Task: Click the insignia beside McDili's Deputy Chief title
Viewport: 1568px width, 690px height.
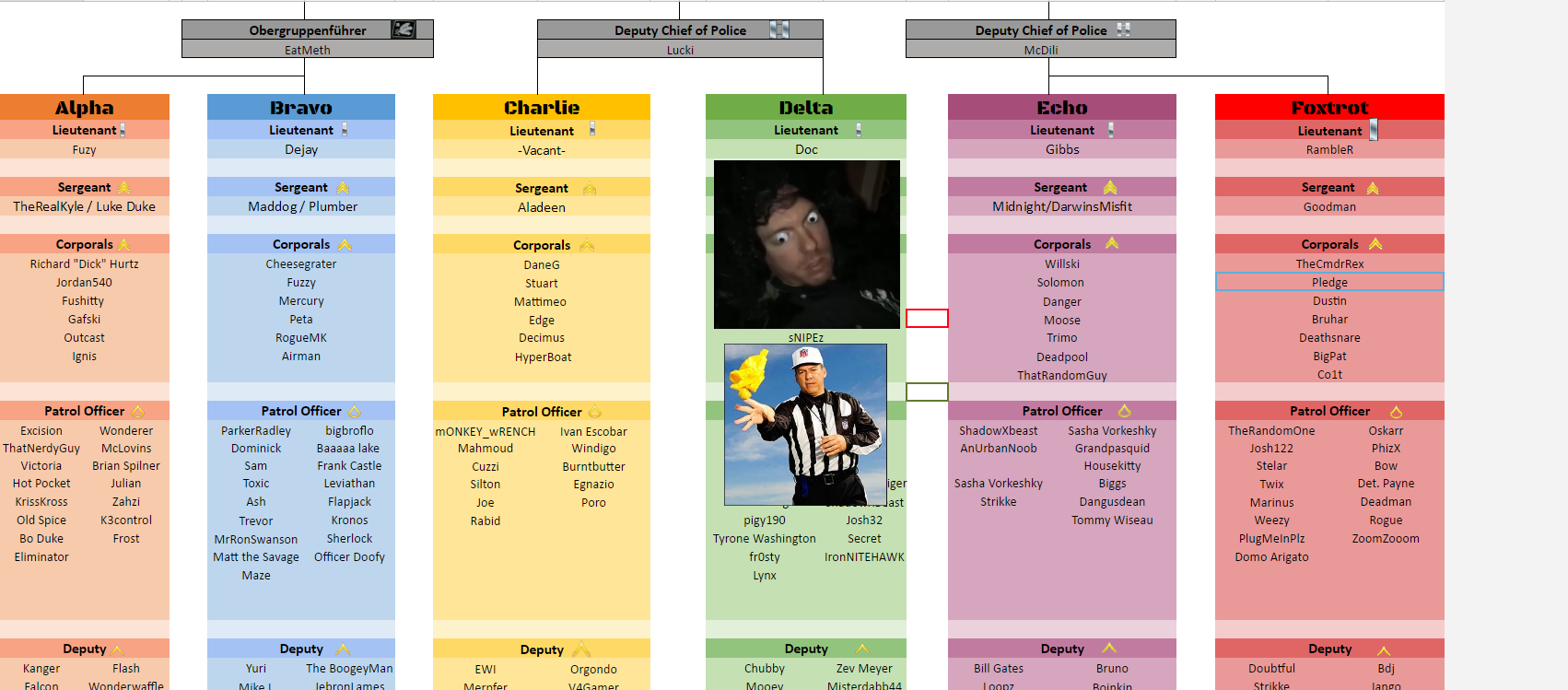Action: coord(1123,29)
